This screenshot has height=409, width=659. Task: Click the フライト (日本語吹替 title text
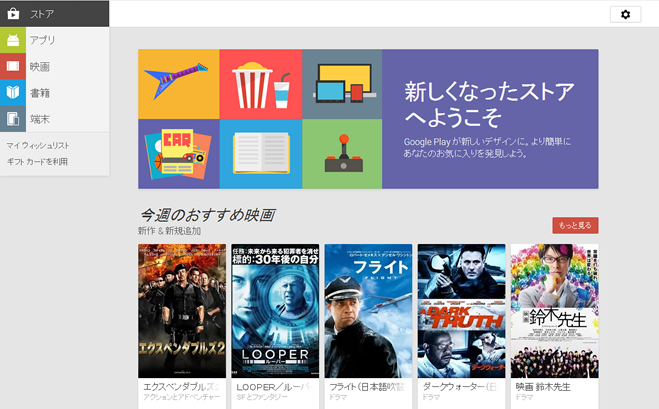tap(367, 387)
